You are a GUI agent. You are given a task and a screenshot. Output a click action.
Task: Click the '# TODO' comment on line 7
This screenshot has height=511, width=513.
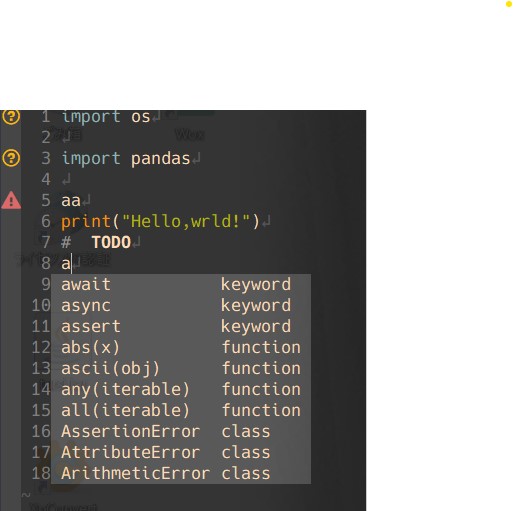tap(96, 242)
